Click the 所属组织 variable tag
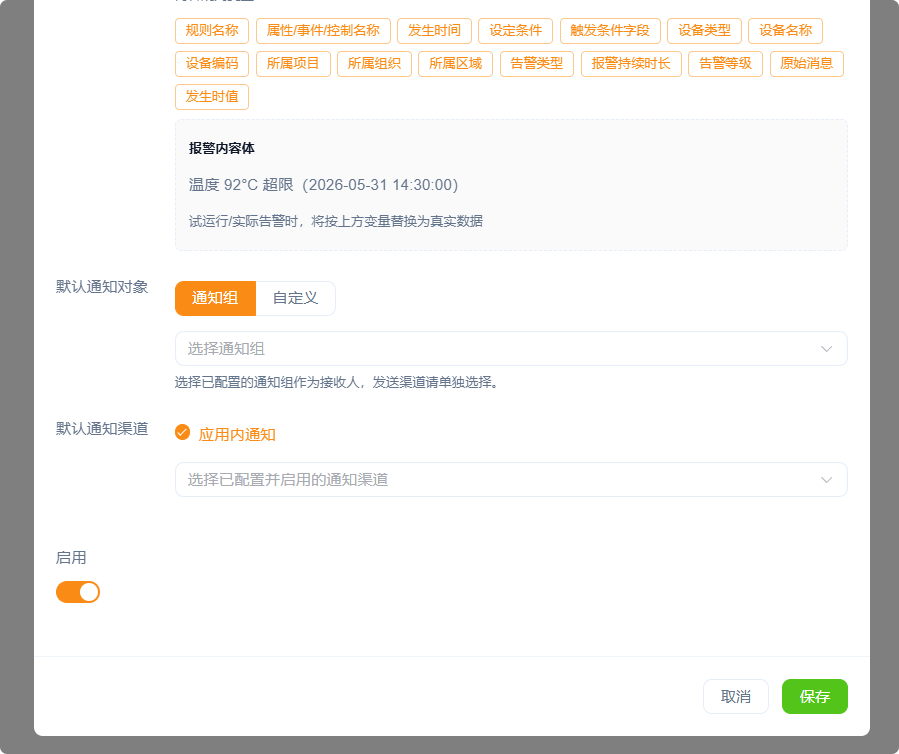Viewport: 899px width, 754px height. [x=374, y=64]
